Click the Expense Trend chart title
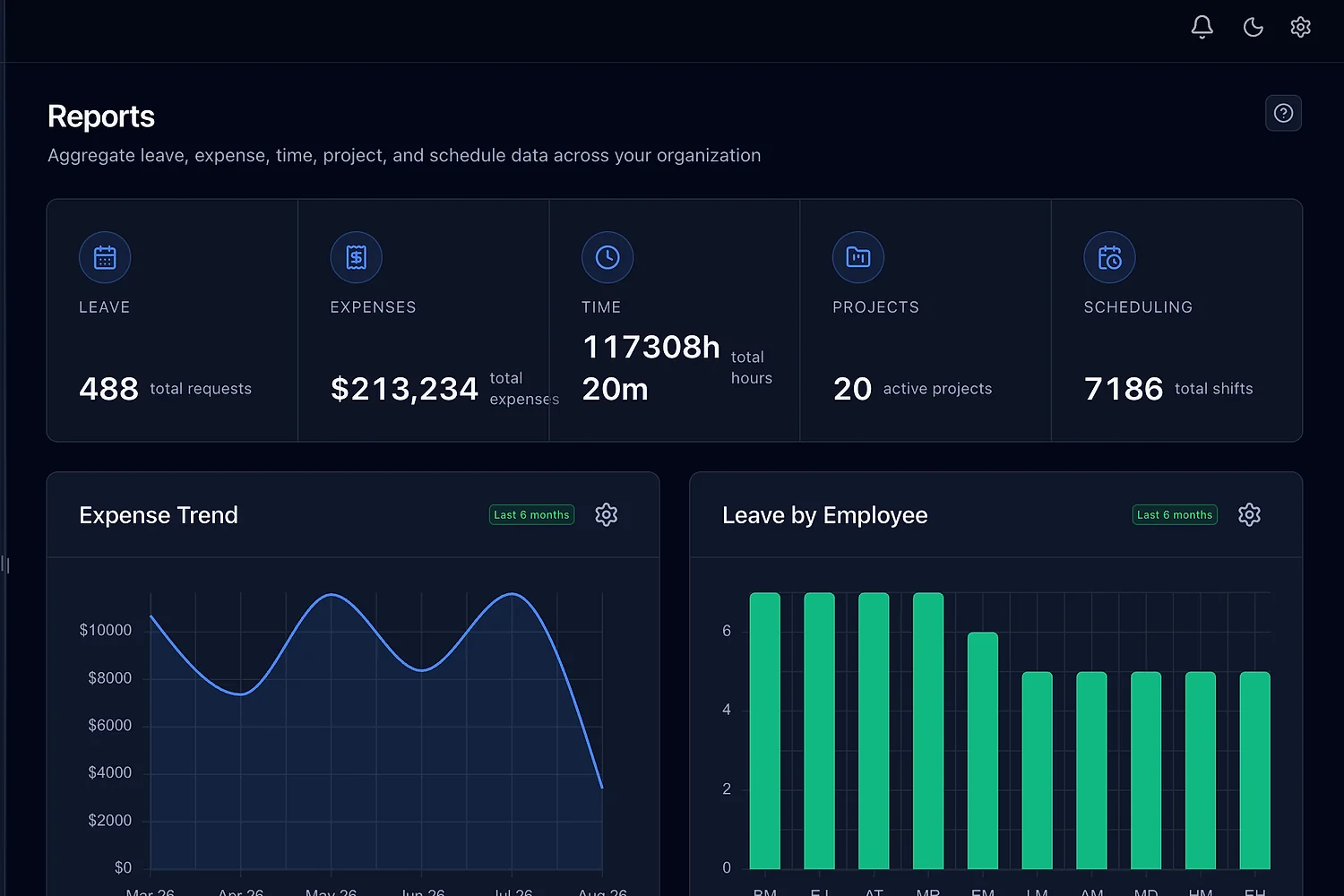Image resolution: width=1344 pixels, height=896 pixels. tap(159, 515)
